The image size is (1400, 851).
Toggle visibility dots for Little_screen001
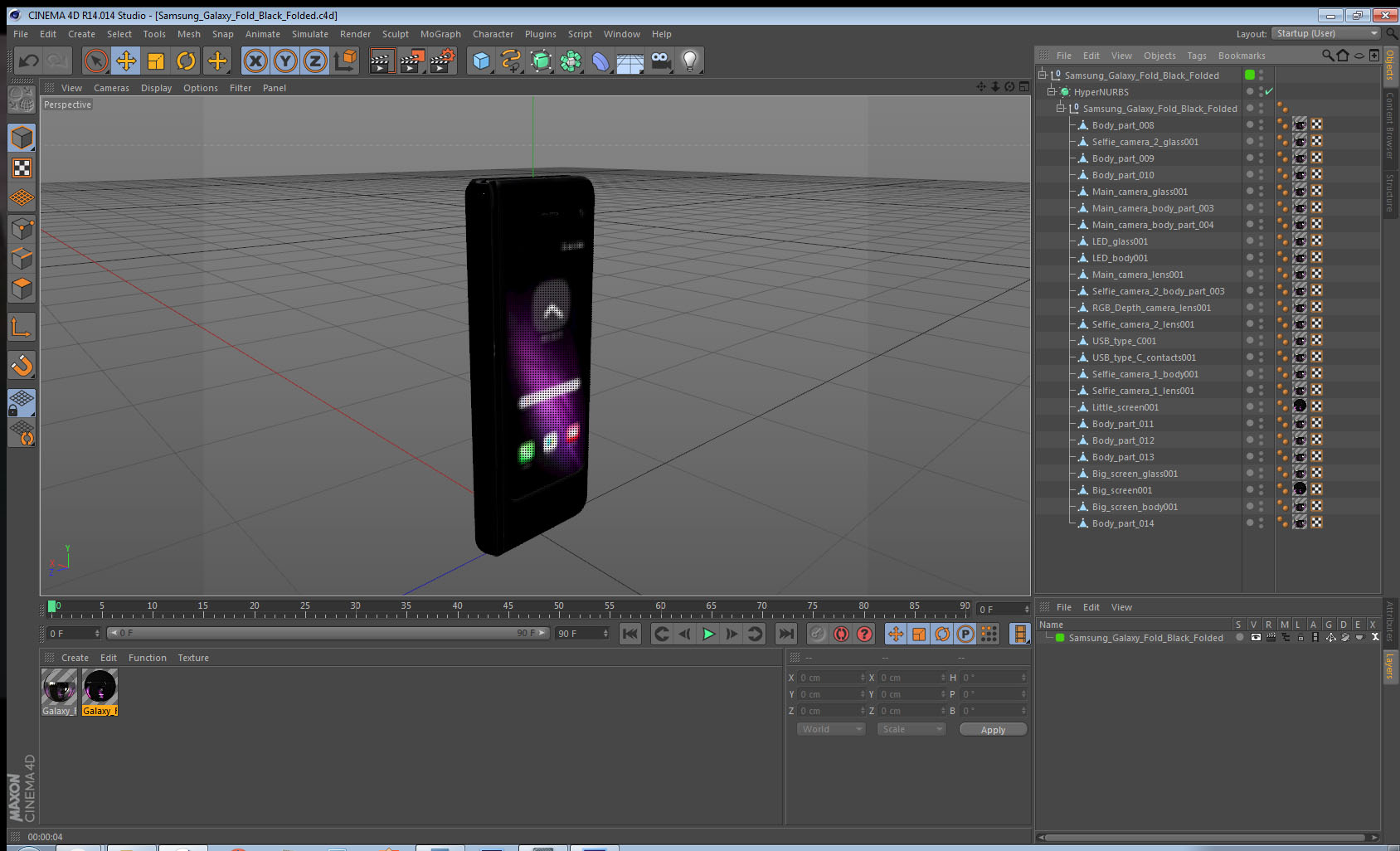coord(1261,407)
